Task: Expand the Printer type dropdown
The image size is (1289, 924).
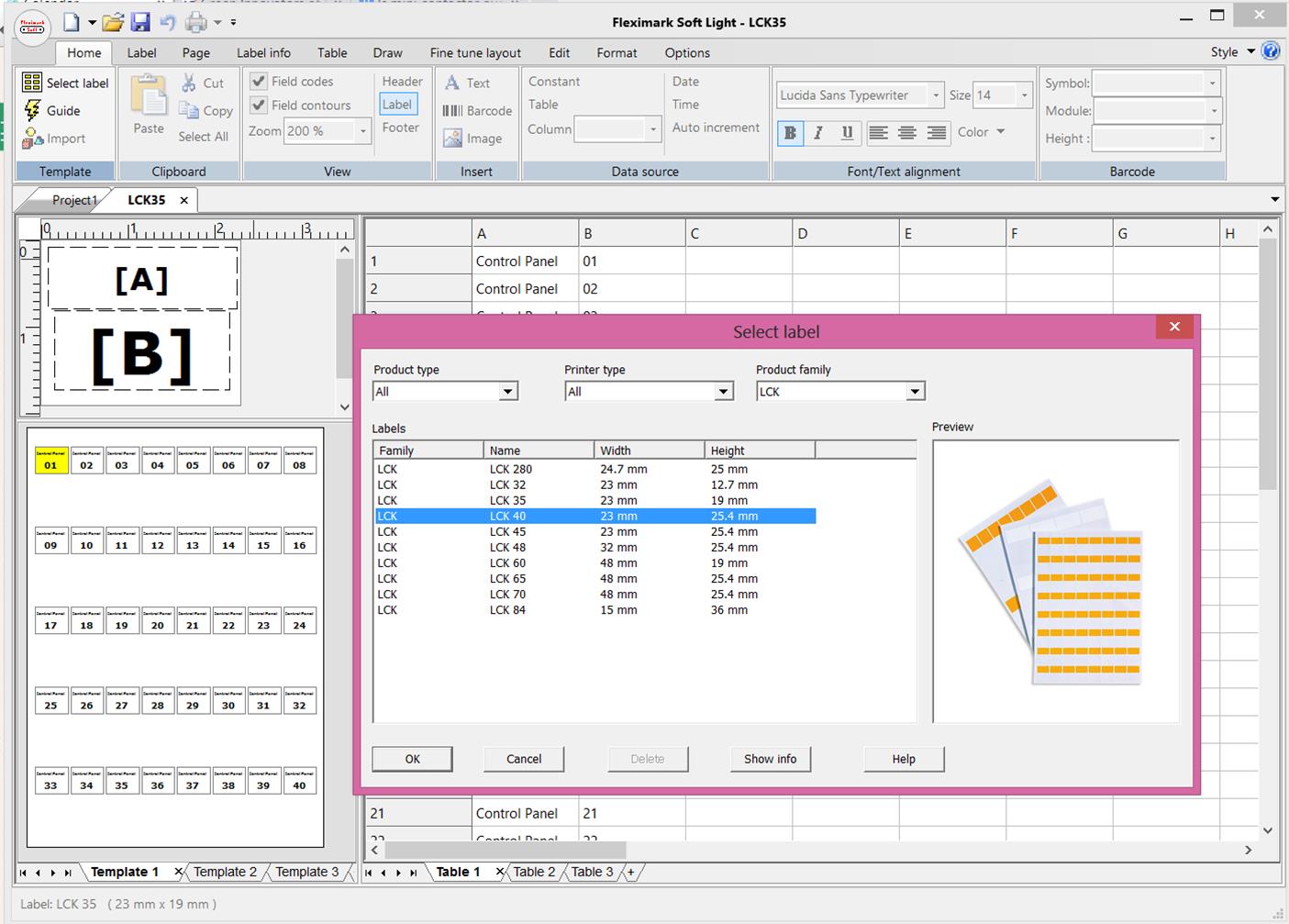Action: [723, 392]
